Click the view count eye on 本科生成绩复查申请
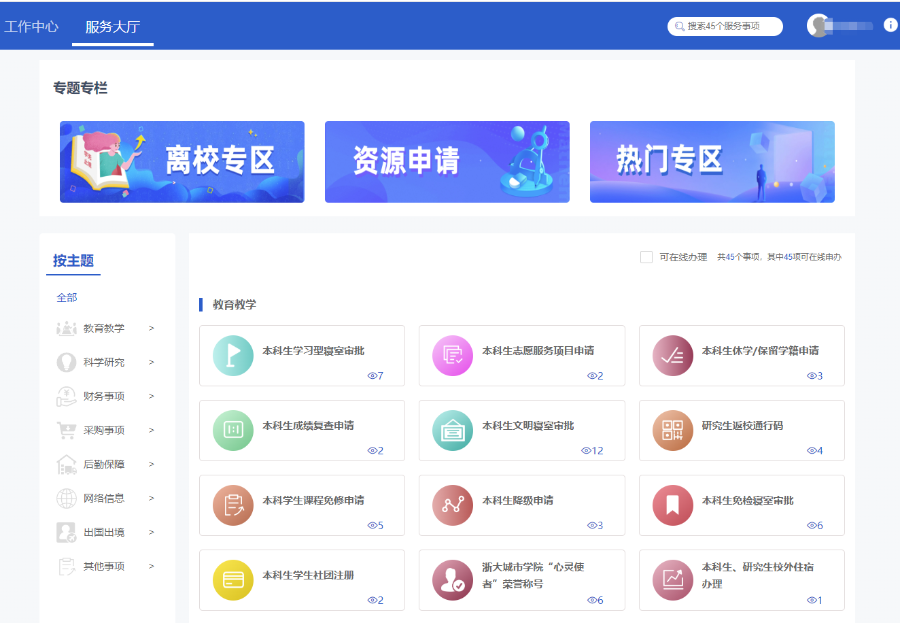Image resolution: width=900 pixels, height=623 pixels. point(371,451)
